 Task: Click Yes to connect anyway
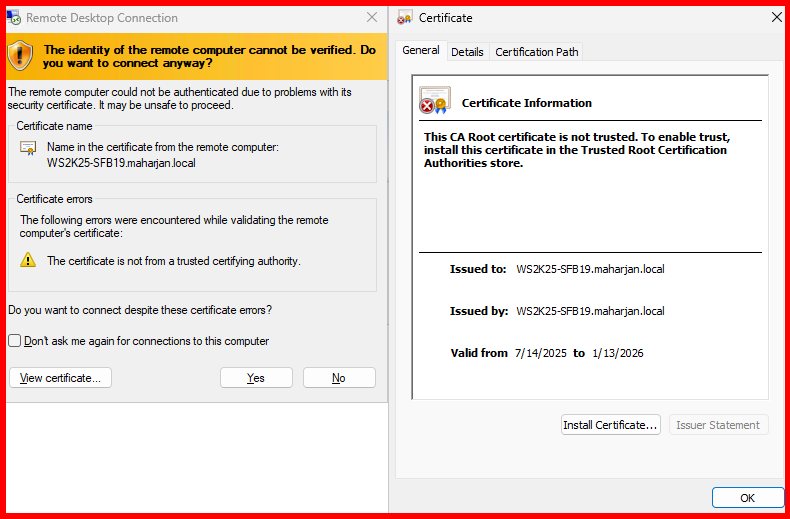pyautogui.click(x=256, y=378)
